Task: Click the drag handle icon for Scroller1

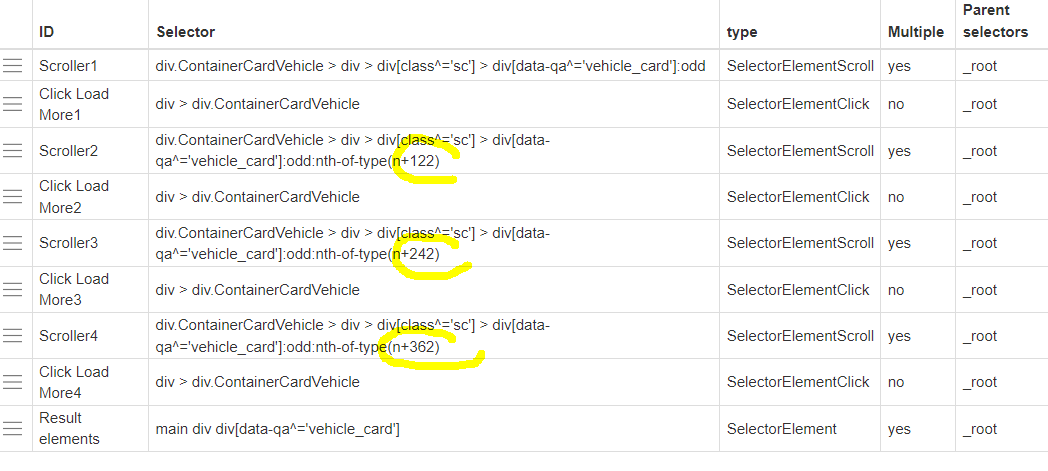Action: point(12,66)
